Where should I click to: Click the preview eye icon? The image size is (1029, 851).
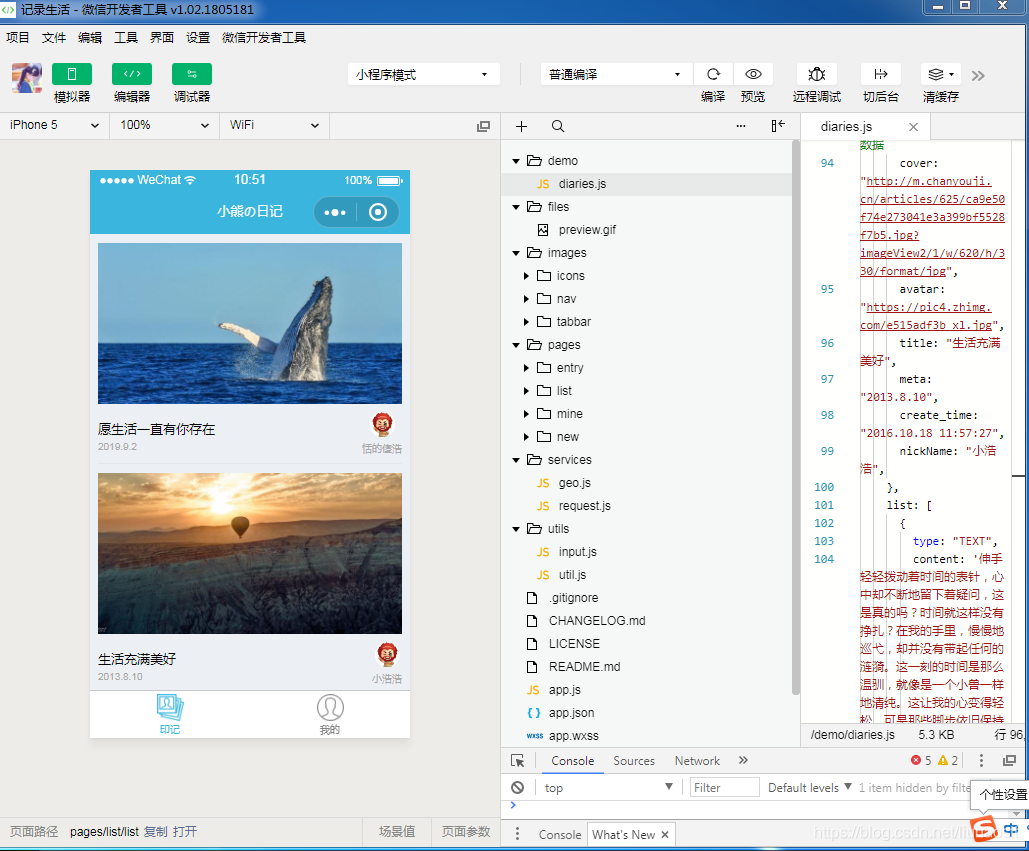[753, 74]
